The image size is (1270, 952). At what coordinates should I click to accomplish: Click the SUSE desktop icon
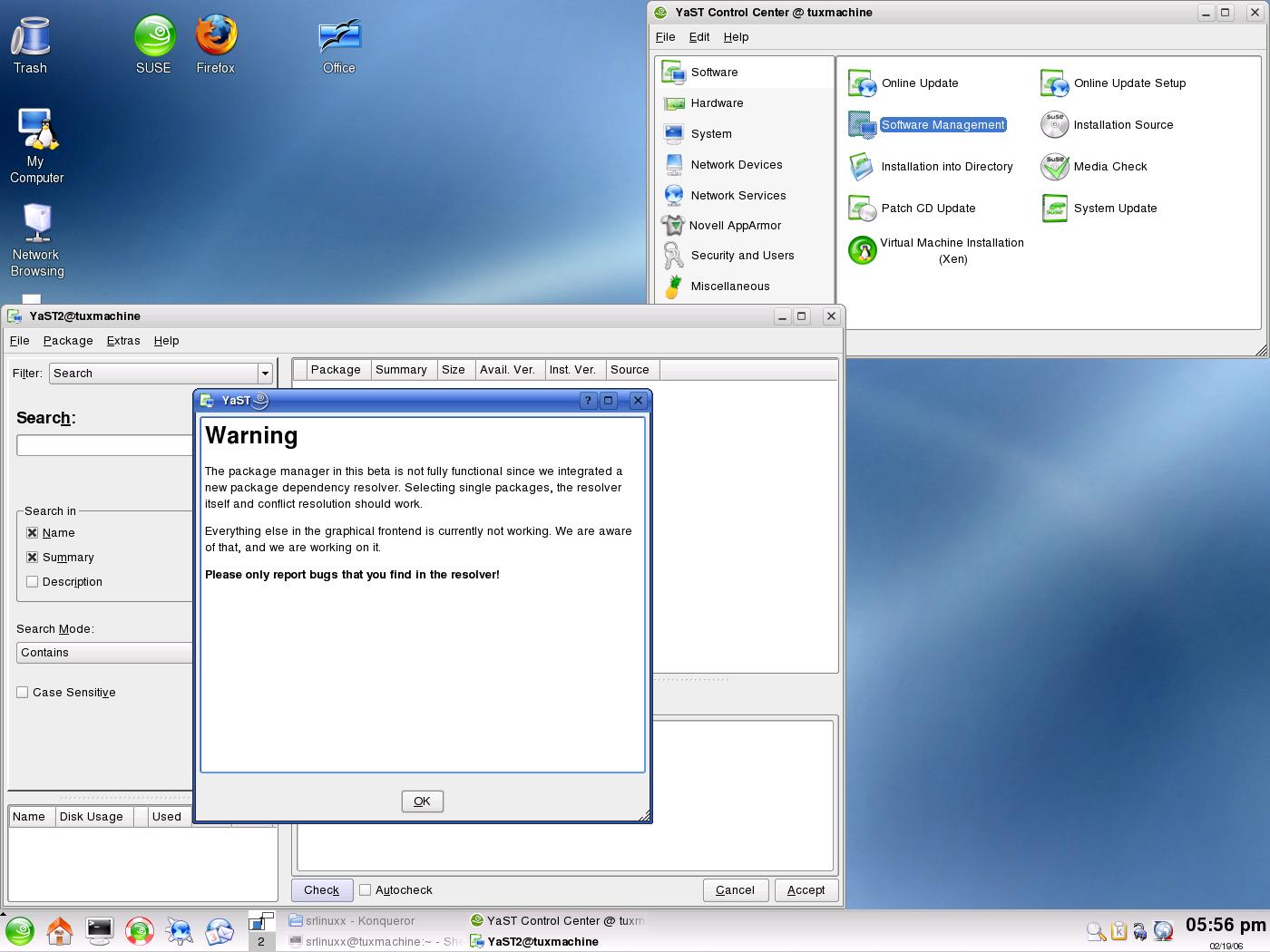click(x=153, y=45)
